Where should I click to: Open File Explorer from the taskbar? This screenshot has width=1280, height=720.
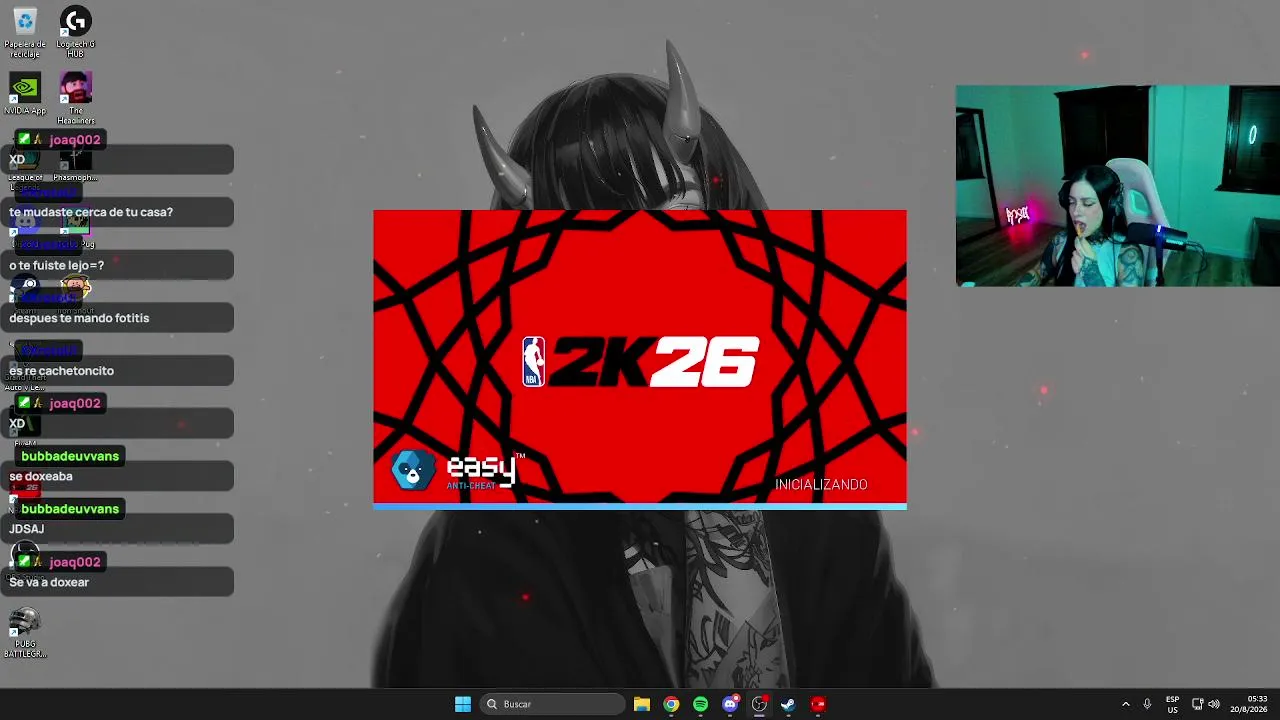(x=642, y=704)
